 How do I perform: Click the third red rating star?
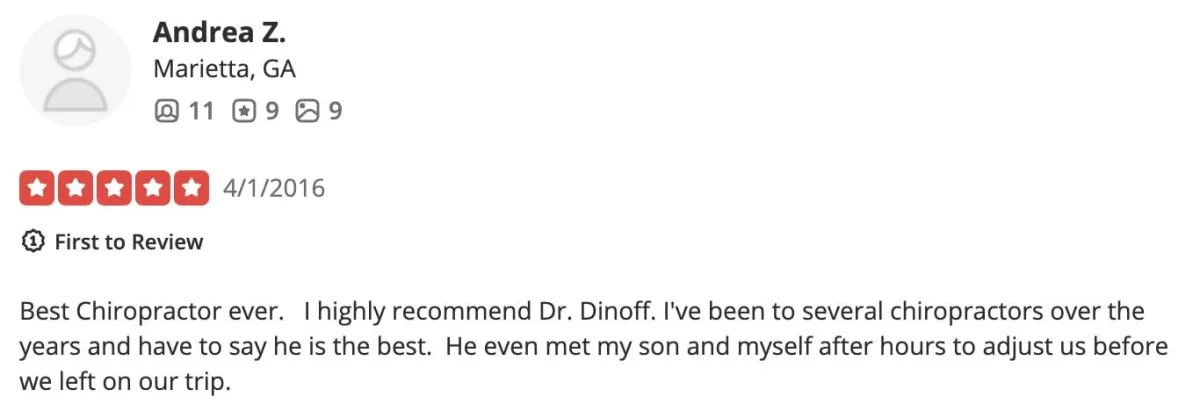coord(114,188)
